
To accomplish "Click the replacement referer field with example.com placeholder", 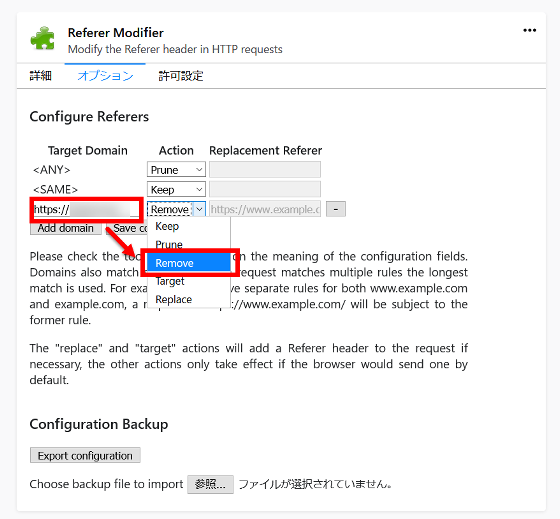I will coord(265,209).
